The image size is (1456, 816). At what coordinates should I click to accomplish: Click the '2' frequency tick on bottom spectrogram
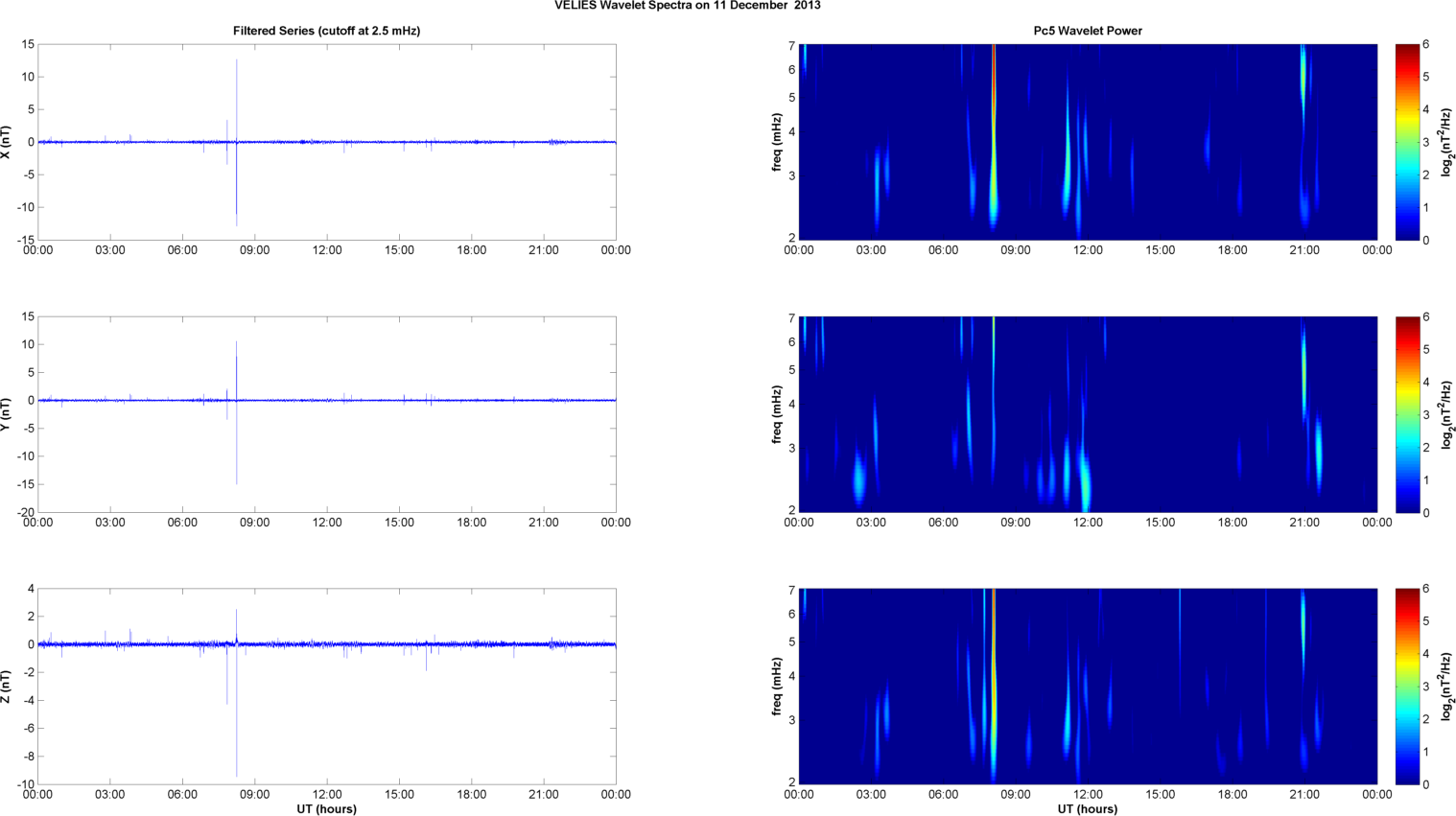click(x=792, y=782)
